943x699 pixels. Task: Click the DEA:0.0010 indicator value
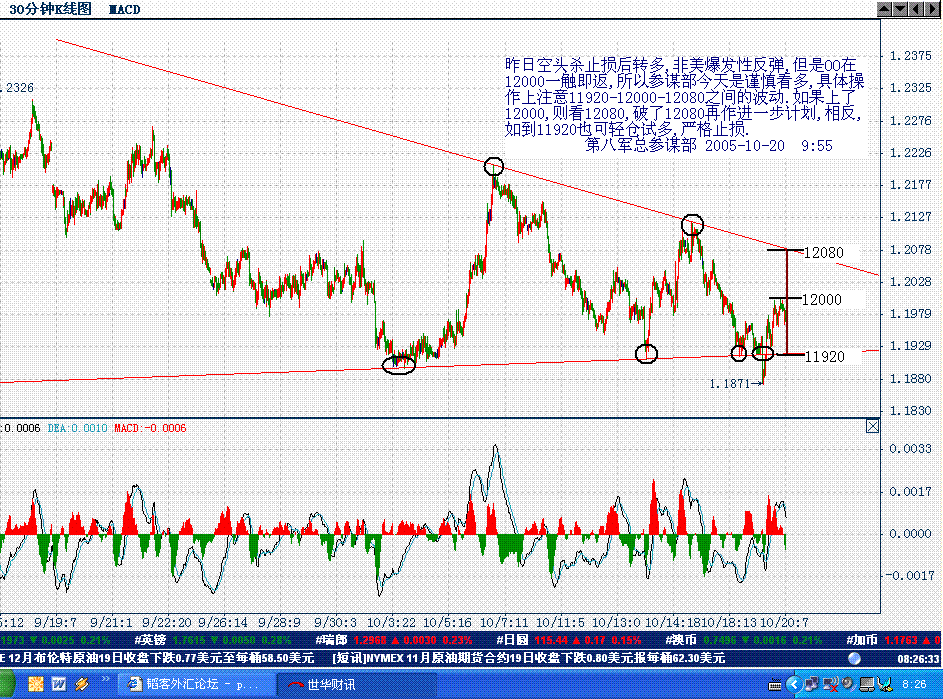pos(77,428)
